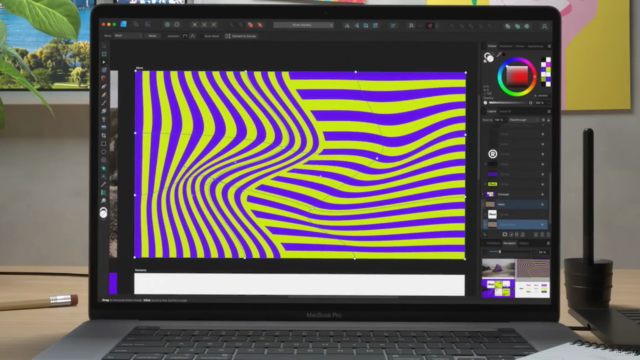Switch to the History tab
640x360 pixels.
pyautogui.click(x=524, y=243)
